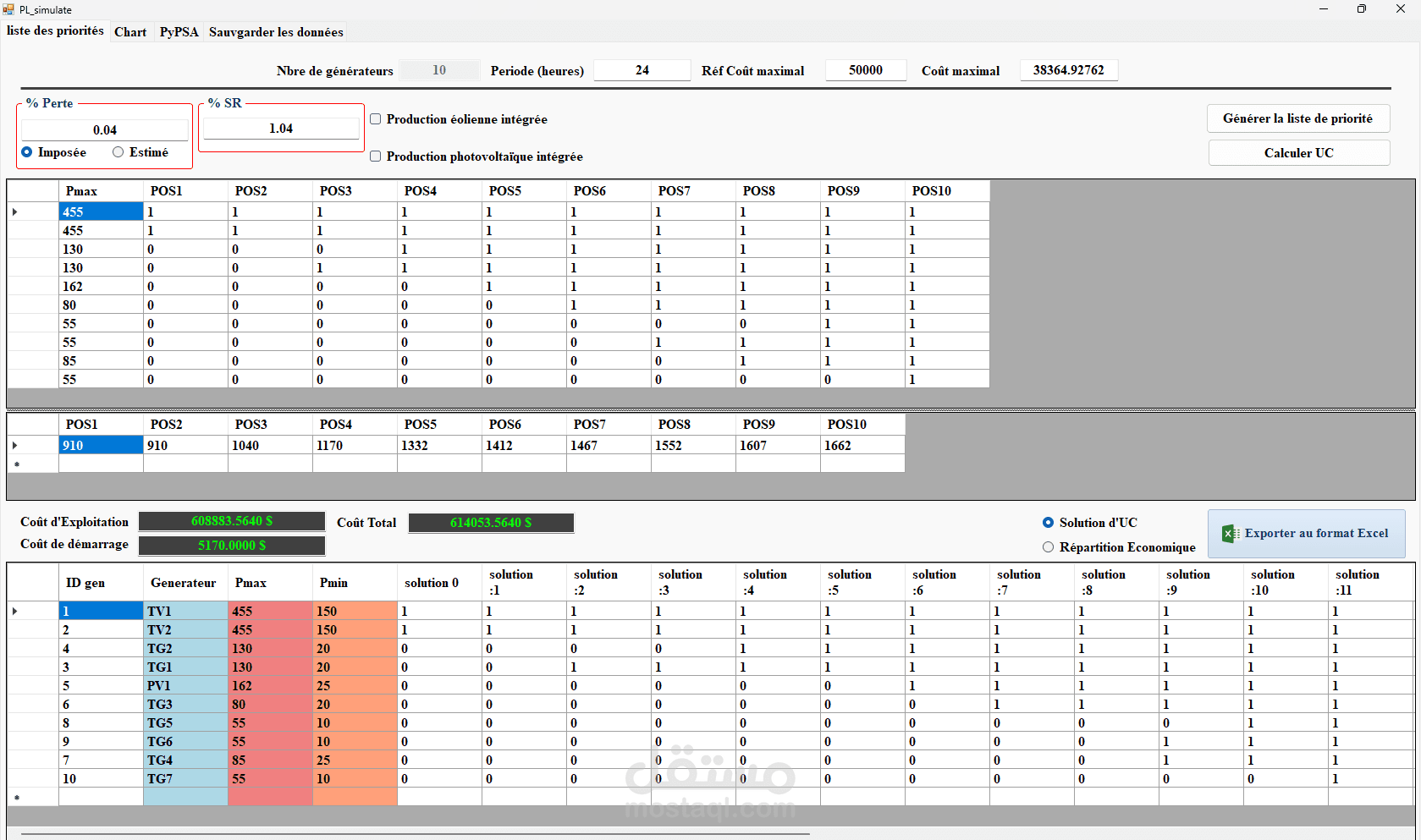Select the solution 0 column header
The height and width of the screenshot is (840, 1421).
click(x=439, y=583)
